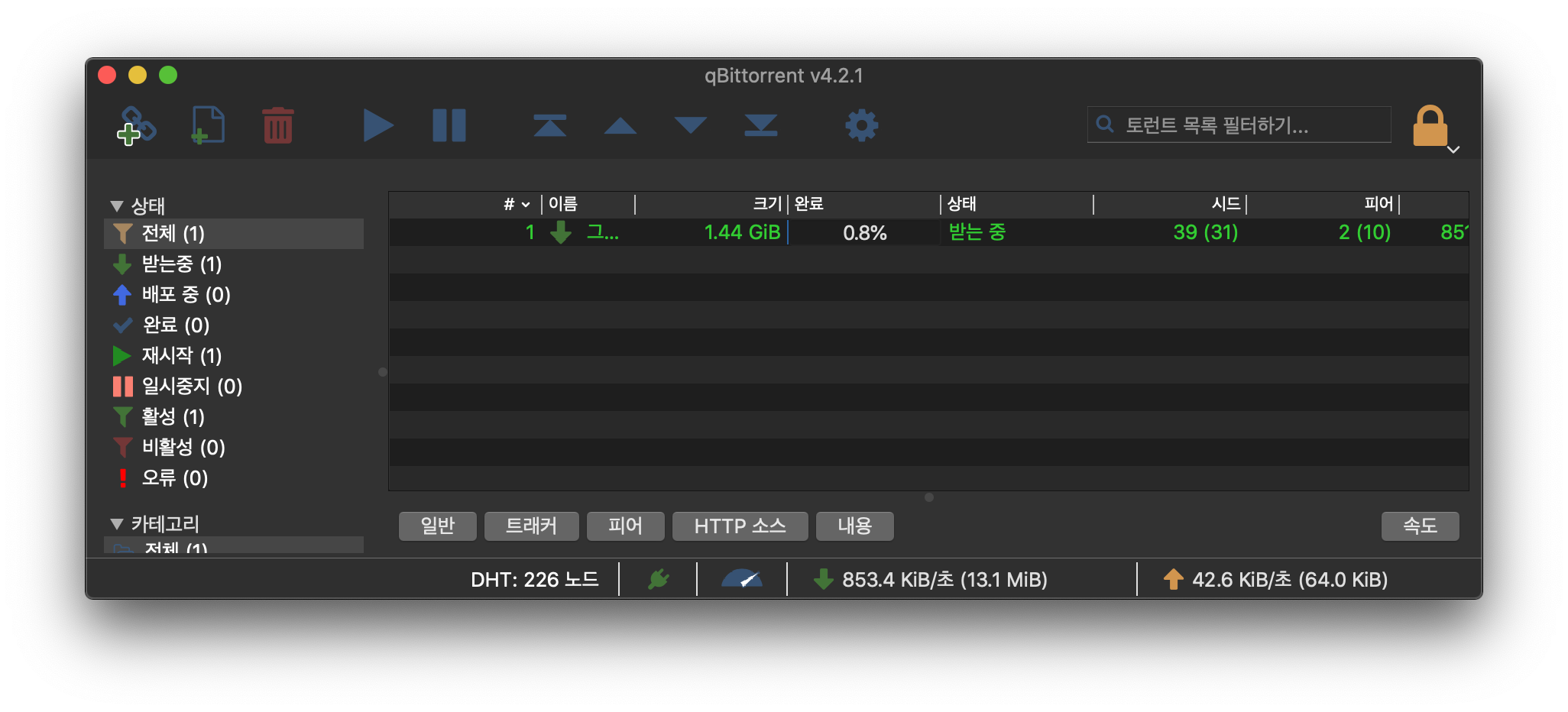
Task: Click the peers value 2 (10)
Action: pyautogui.click(x=1365, y=232)
